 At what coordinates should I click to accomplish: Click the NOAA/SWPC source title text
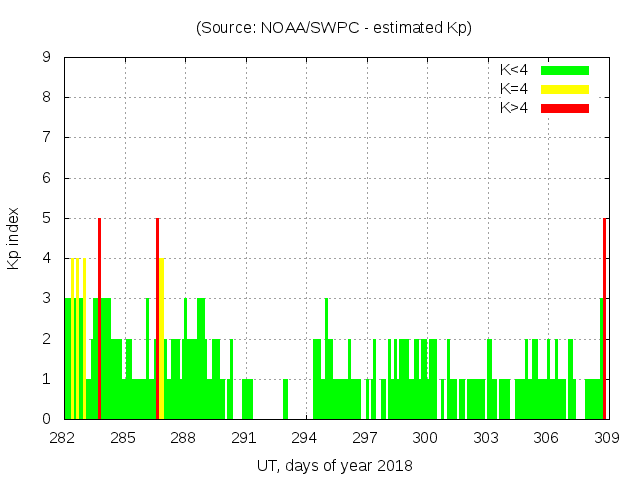coord(334,28)
